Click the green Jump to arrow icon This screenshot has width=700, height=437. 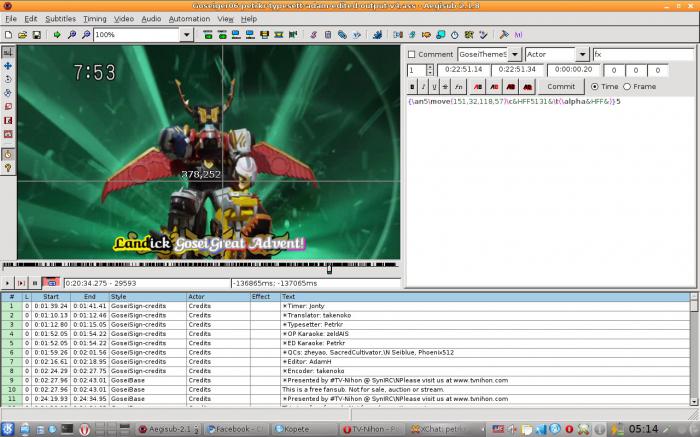tap(57, 34)
